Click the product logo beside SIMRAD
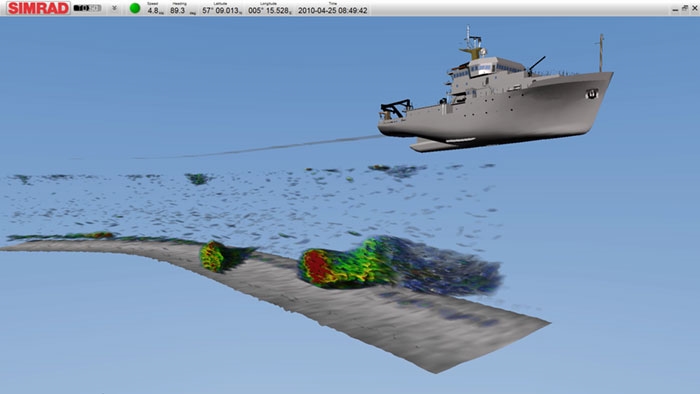This screenshot has height=394, width=700. point(88,8)
